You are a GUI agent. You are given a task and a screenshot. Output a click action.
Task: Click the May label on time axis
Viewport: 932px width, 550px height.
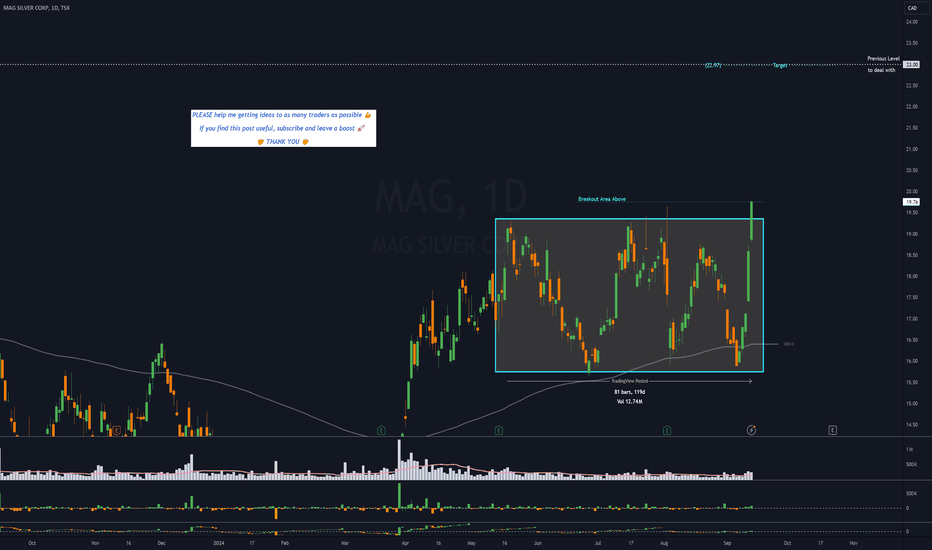[x=471, y=543]
